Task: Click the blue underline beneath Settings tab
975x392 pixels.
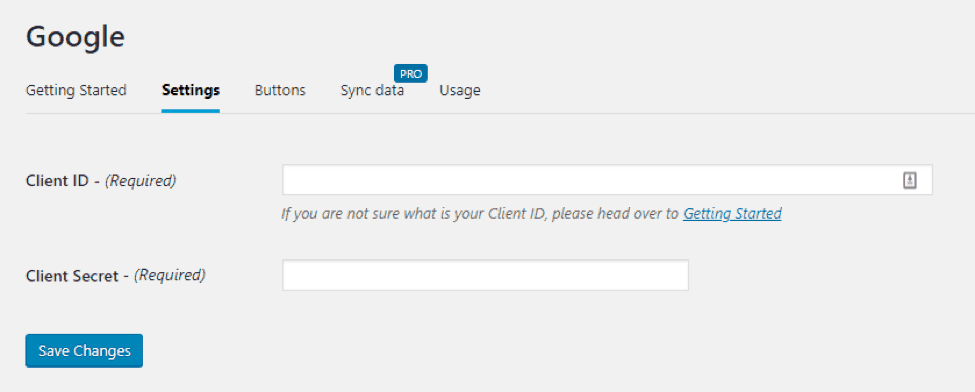Action: 190,111
